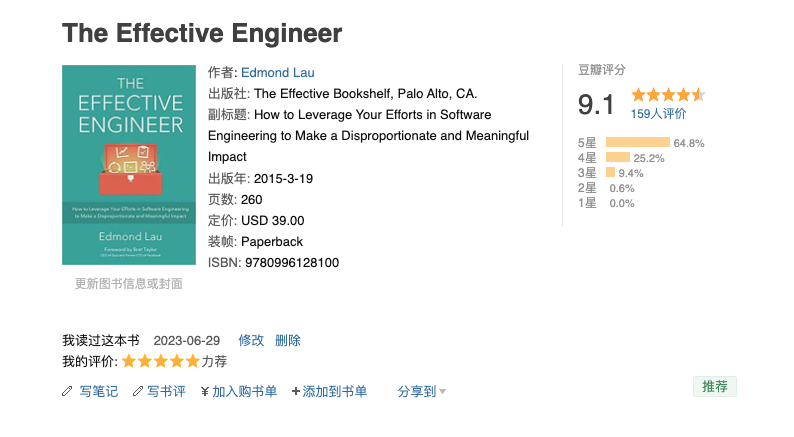The image size is (794, 437).
Task: Click 加入购书单 text link
Action: click(x=245, y=392)
